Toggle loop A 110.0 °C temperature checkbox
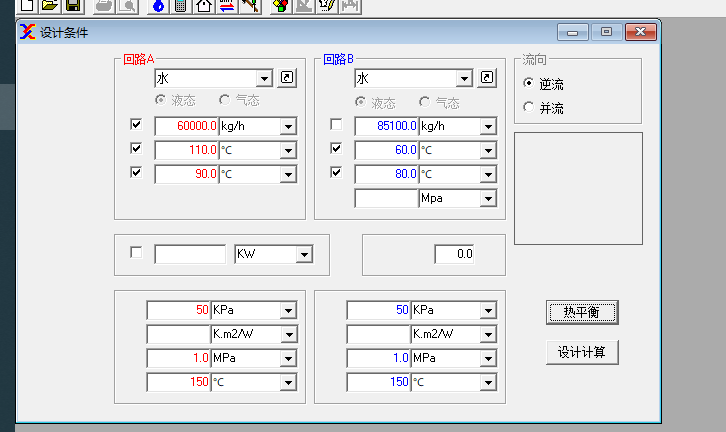This screenshot has width=726, height=432. coord(136,148)
